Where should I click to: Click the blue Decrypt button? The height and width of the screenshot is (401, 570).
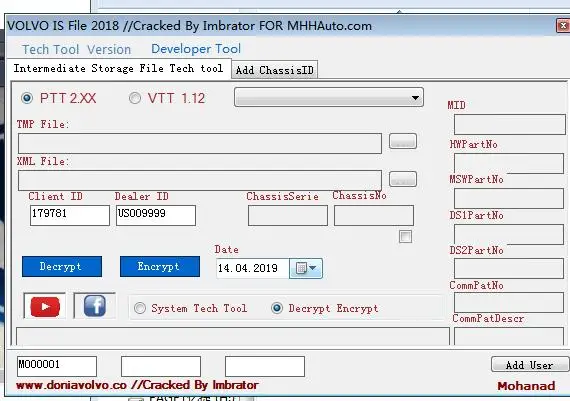click(62, 266)
